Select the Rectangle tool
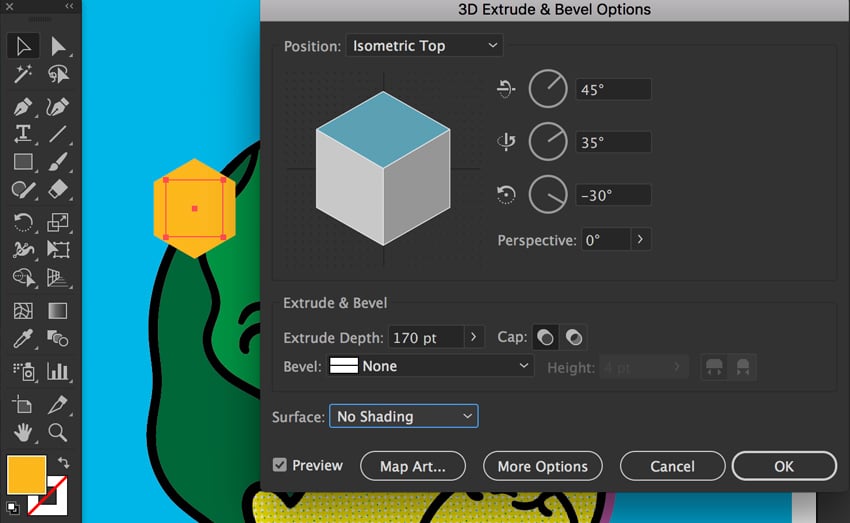The height and width of the screenshot is (523, 850). pos(23,162)
